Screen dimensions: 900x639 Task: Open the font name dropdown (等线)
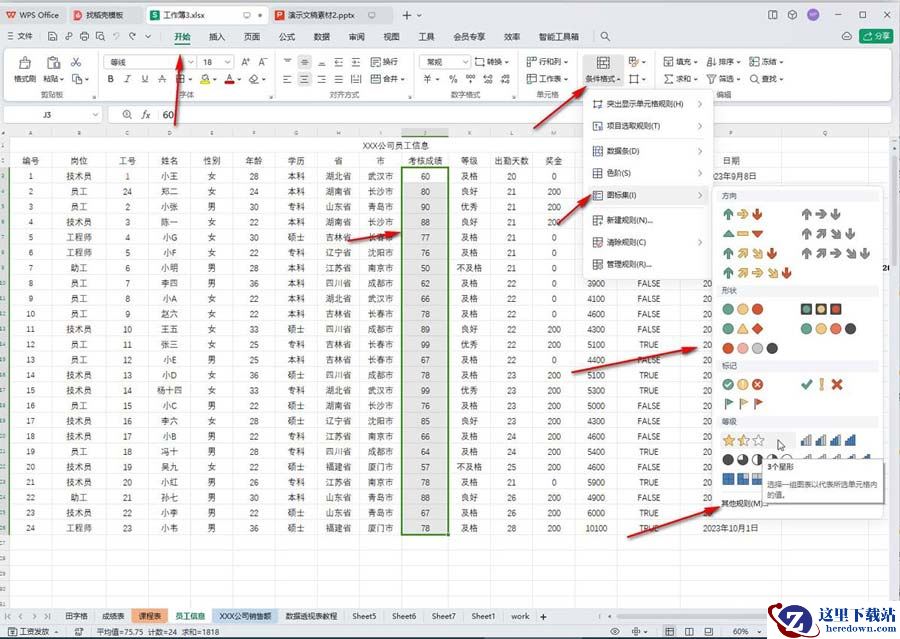pyautogui.click(x=191, y=61)
